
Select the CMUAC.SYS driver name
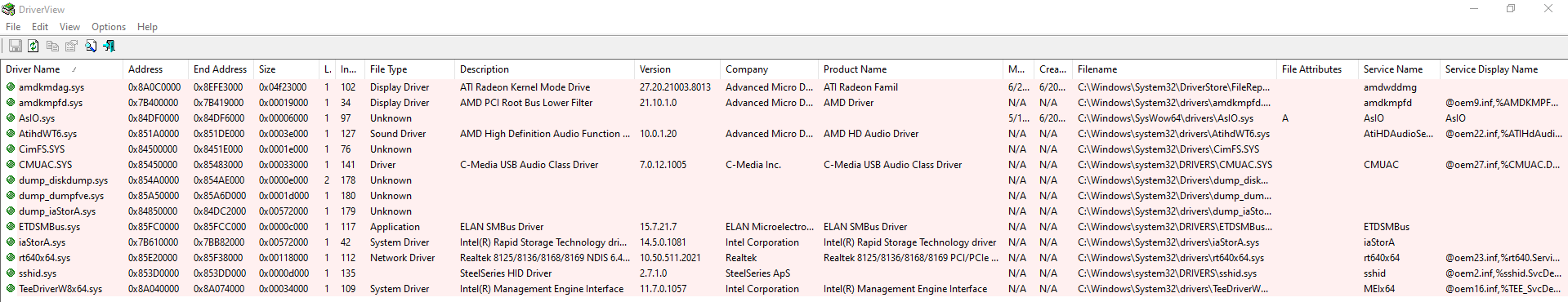click(46, 165)
